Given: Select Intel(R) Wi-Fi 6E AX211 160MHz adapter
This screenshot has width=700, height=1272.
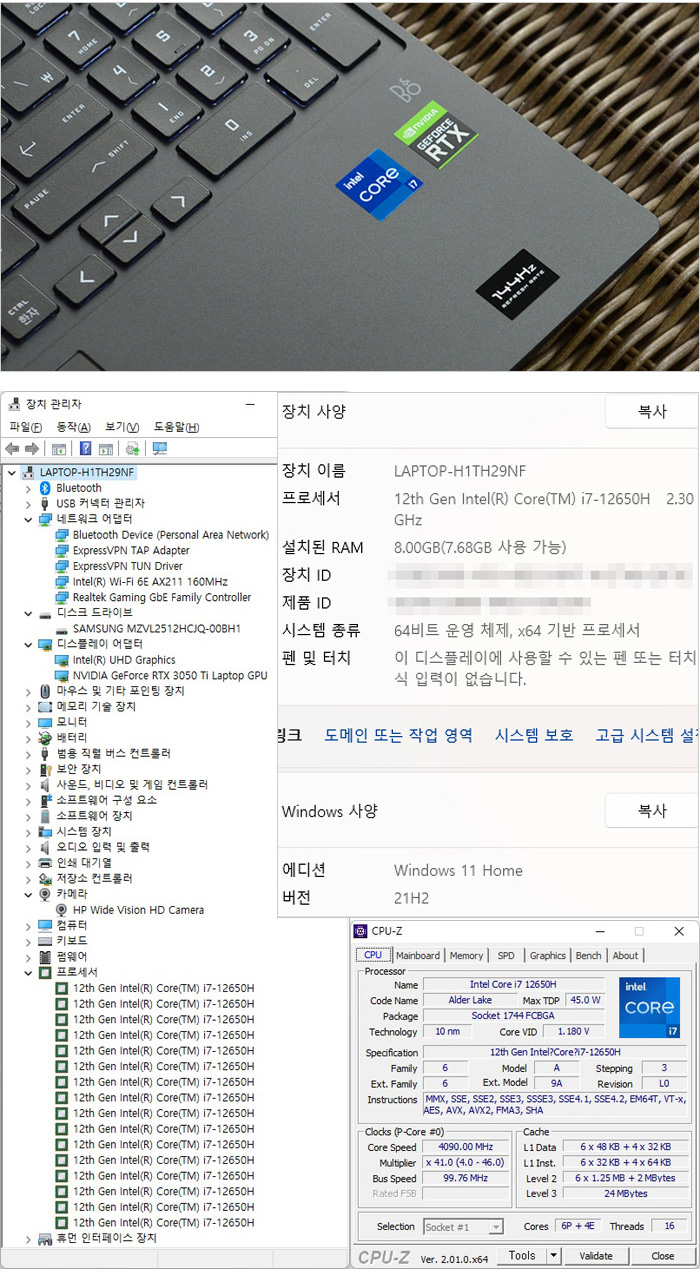Looking at the screenshot, I should pos(150,581).
